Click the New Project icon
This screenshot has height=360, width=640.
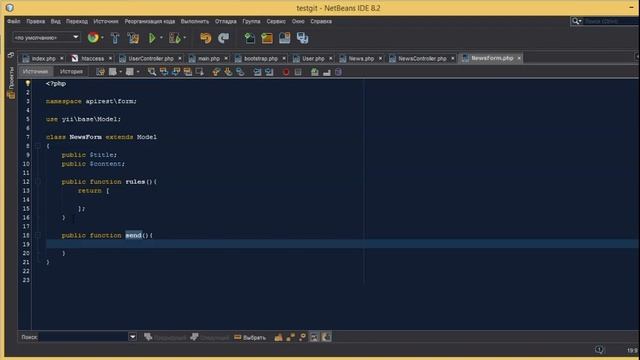pos(267,38)
